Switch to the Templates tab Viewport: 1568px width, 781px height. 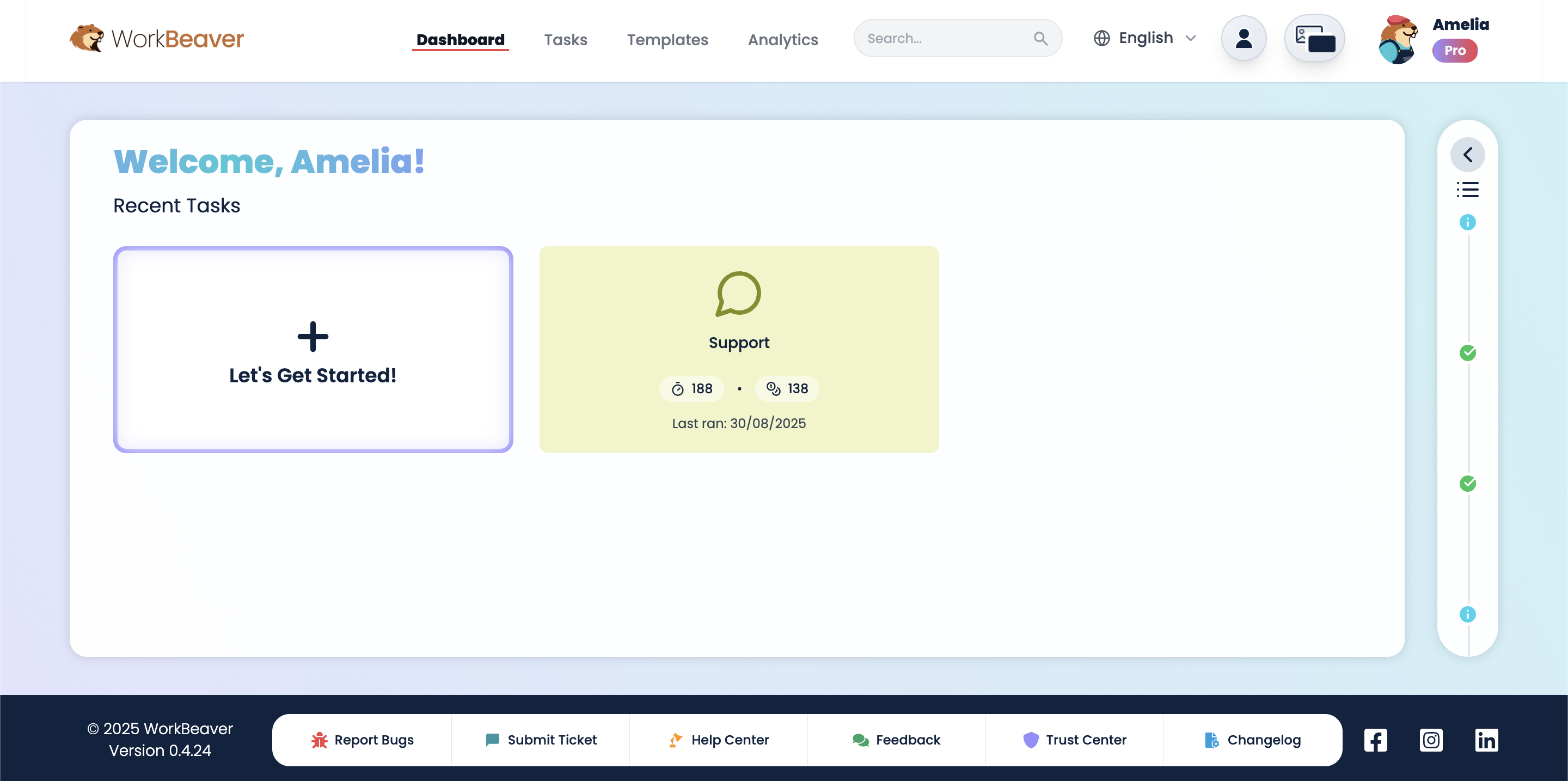click(667, 39)
